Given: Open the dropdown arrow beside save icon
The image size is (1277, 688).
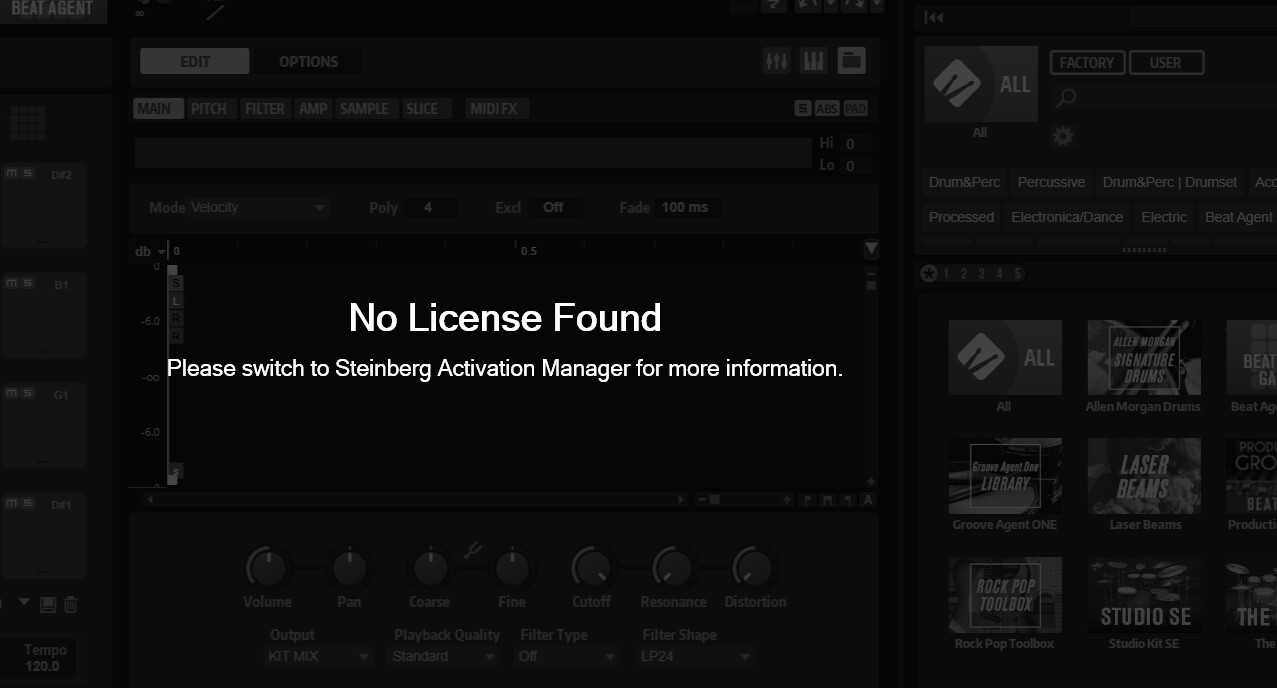Looking at the screenshot, I should tap(26, 604).
